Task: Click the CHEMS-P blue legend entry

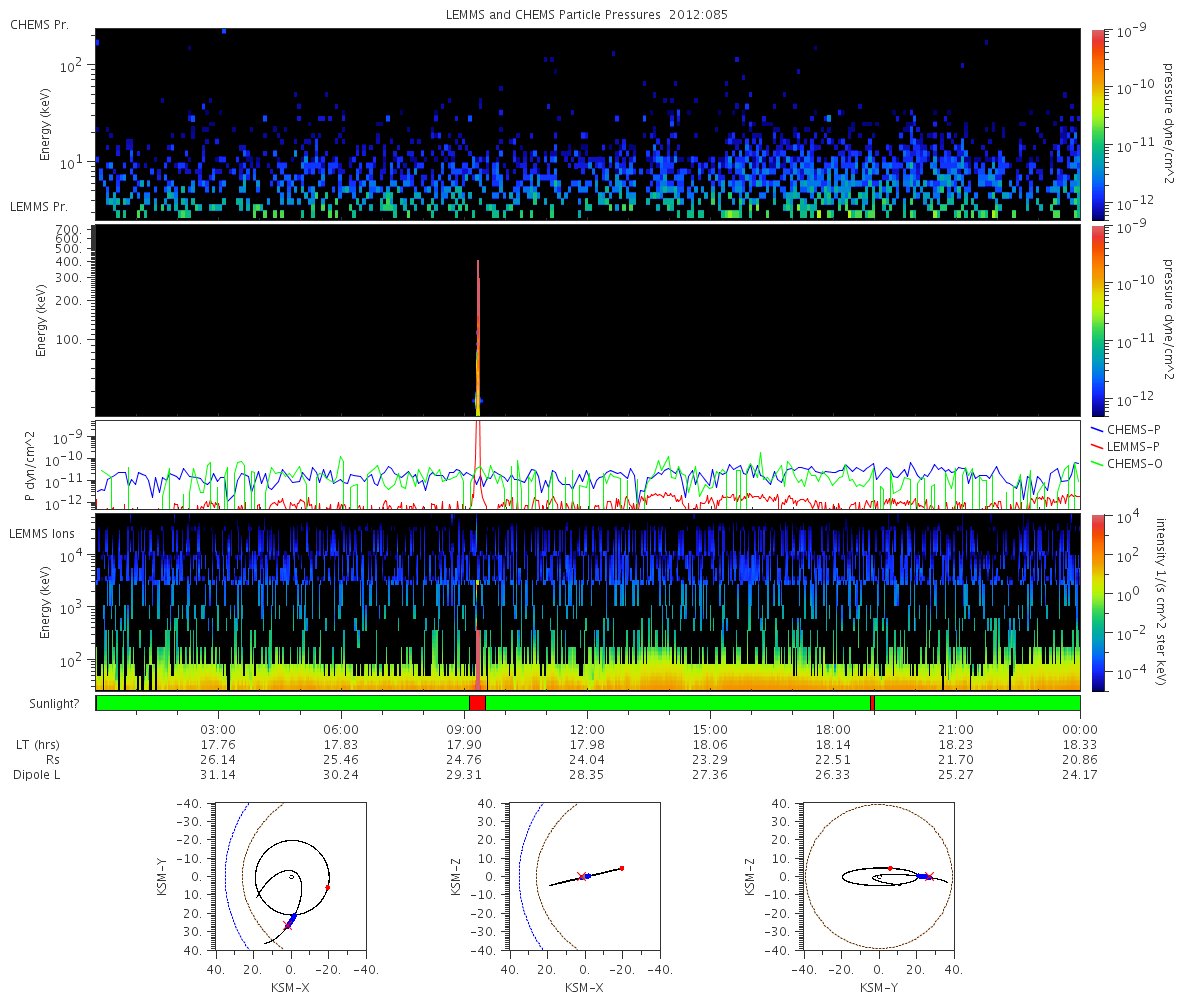Action: (1135, 429)
